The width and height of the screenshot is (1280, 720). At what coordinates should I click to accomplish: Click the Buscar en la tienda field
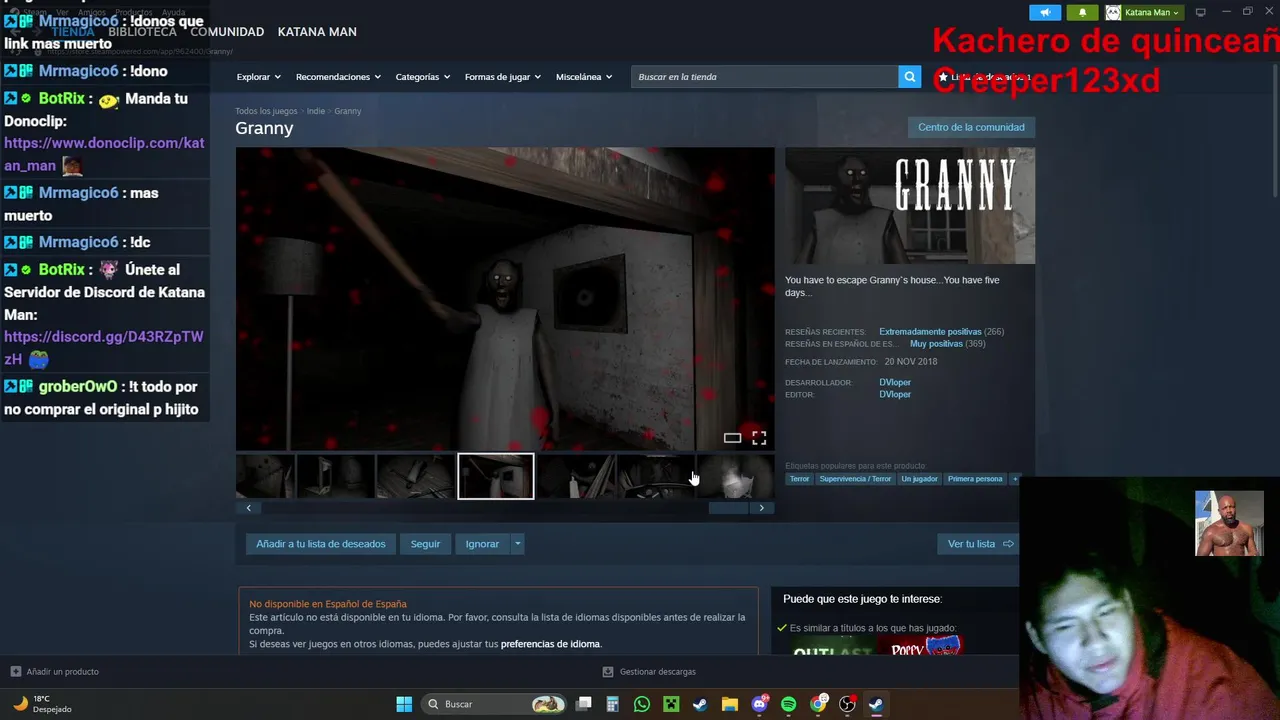(764, 77)
